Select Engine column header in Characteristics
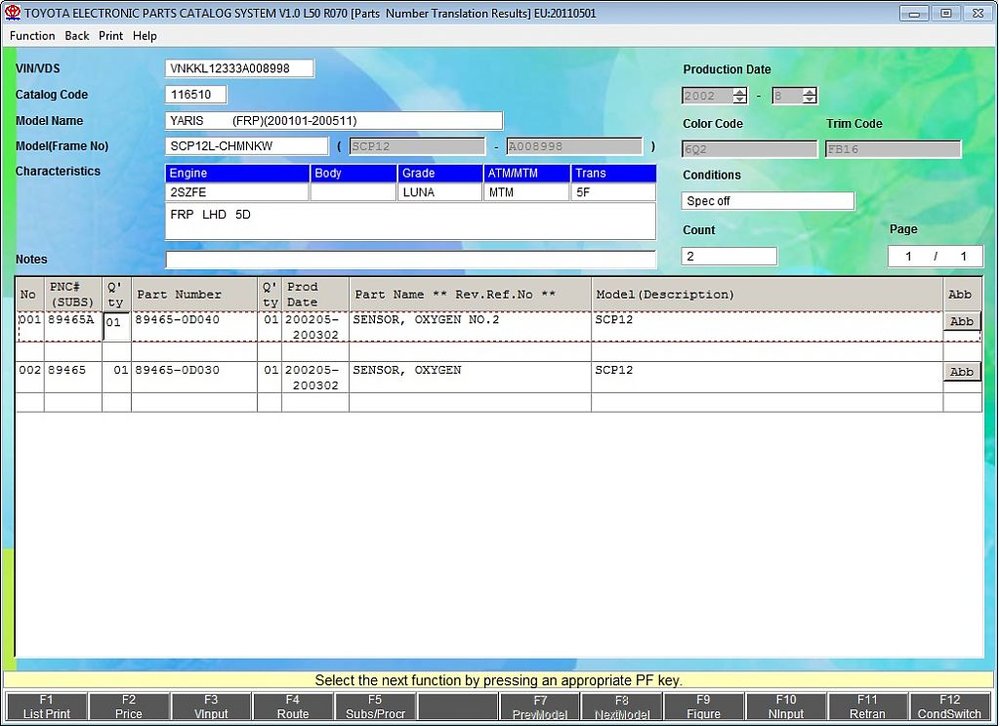The width and height of the screenshot is (1000, 726). pos(237,173)
